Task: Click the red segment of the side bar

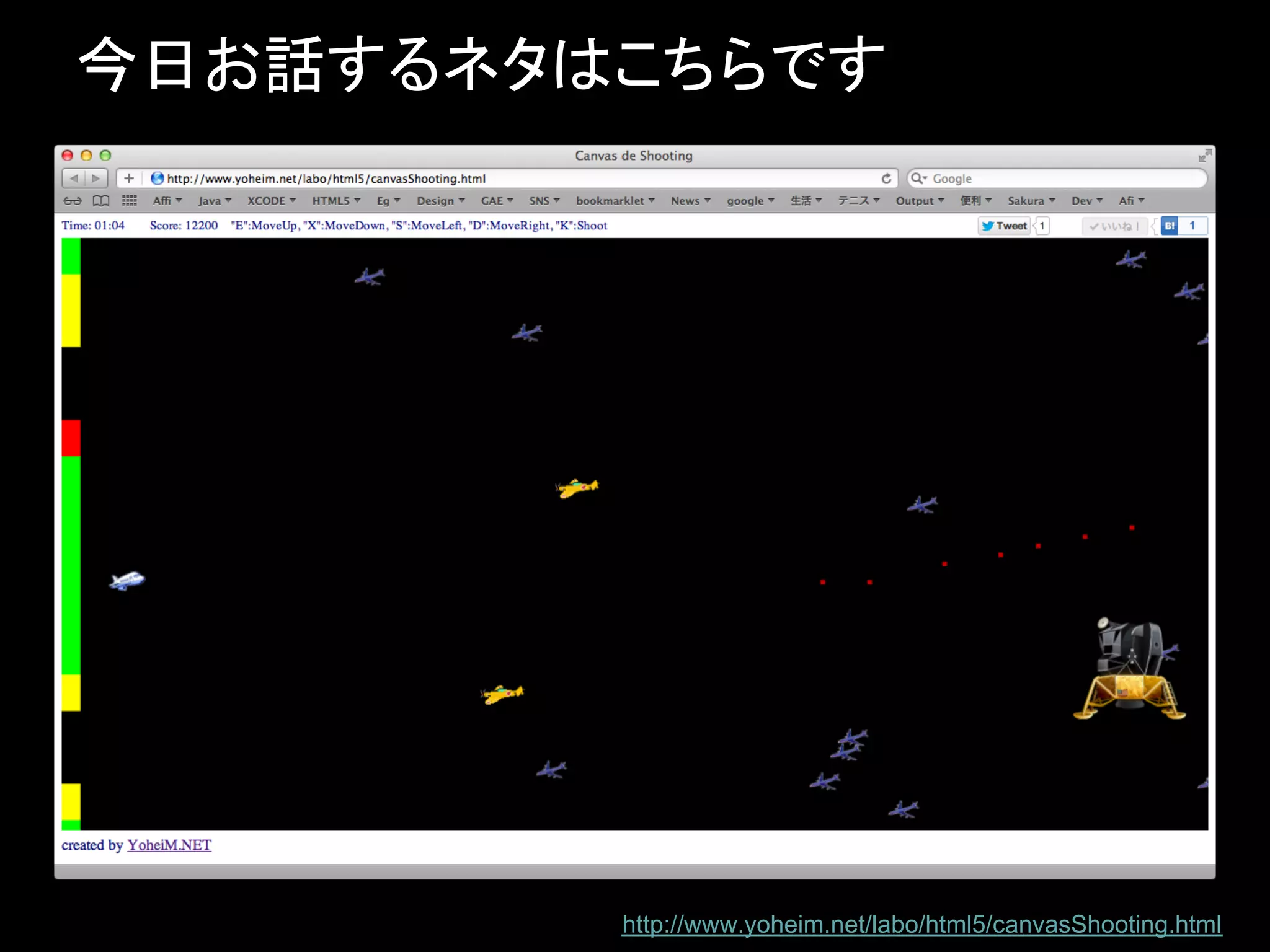Action: point(71,438)
